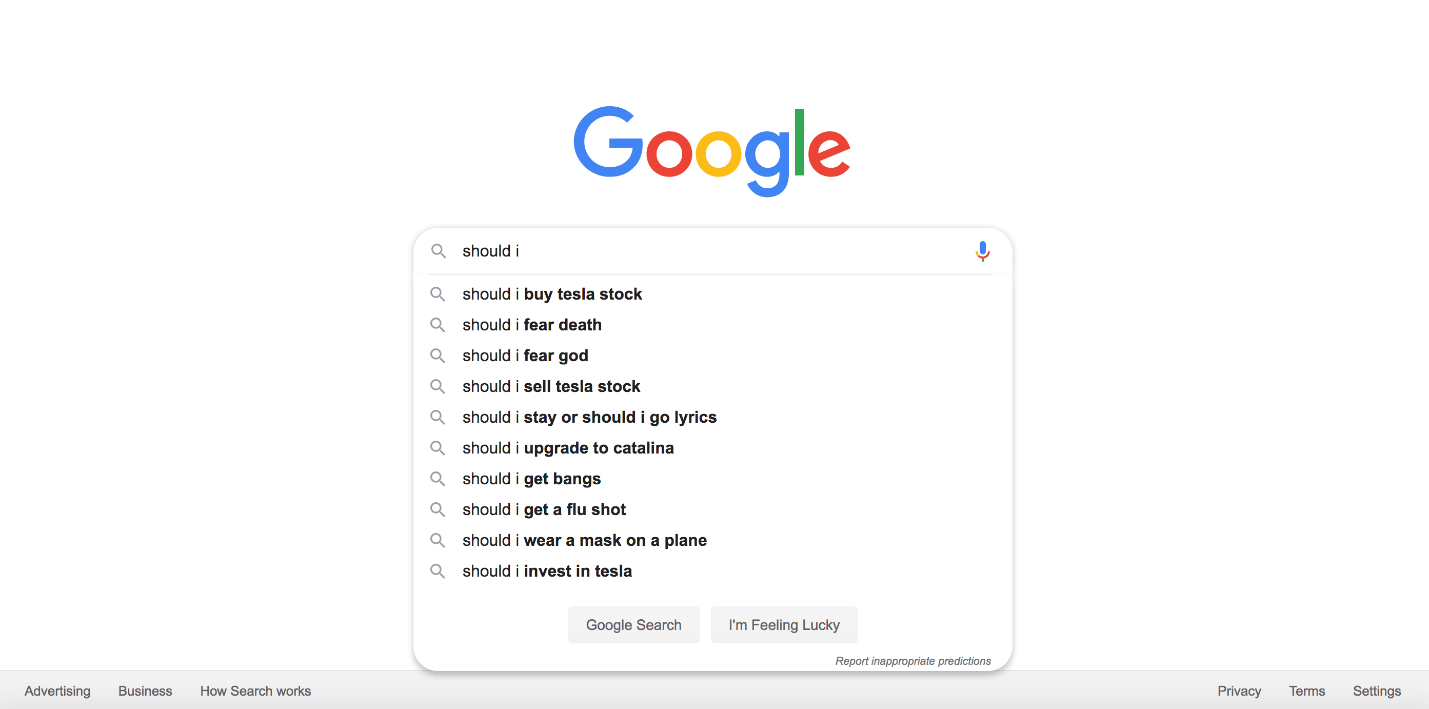Choose 'should i sell tesla stock' suggestion
1429x709 pixels.
[551, 387]
